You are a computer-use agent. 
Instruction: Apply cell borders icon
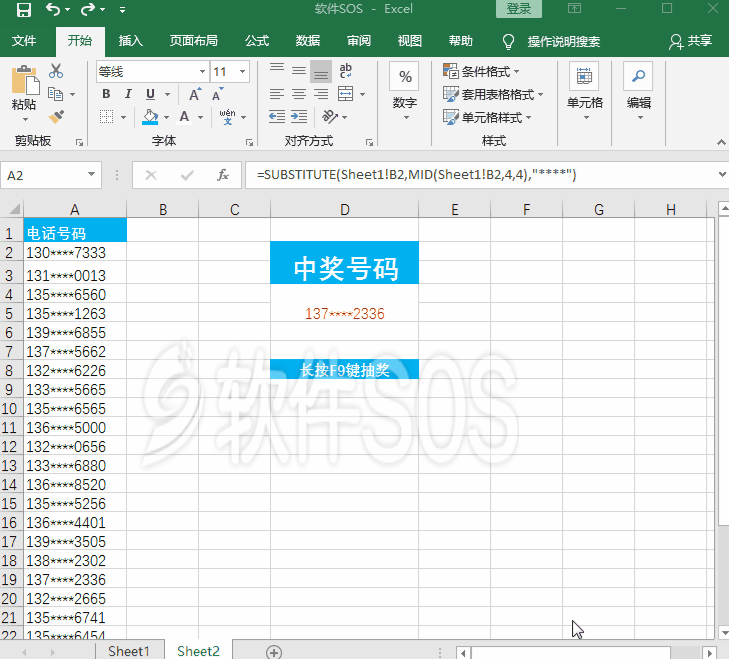click(x=106, y=117)
